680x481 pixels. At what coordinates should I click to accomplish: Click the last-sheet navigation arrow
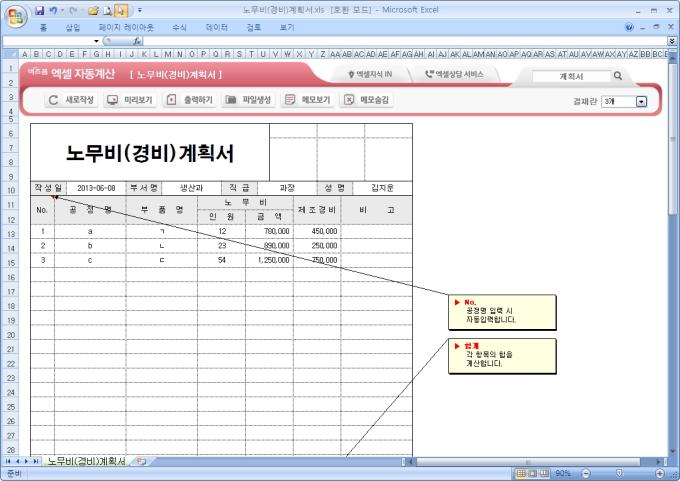(36, 461)
